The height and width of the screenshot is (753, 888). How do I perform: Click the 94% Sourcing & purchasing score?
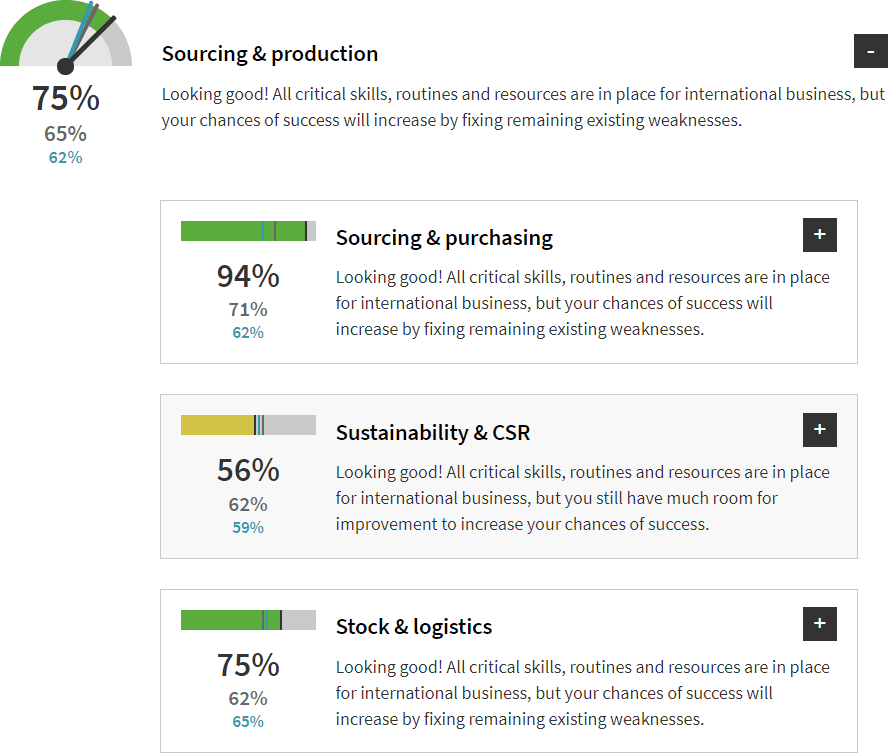coord(248,276)
